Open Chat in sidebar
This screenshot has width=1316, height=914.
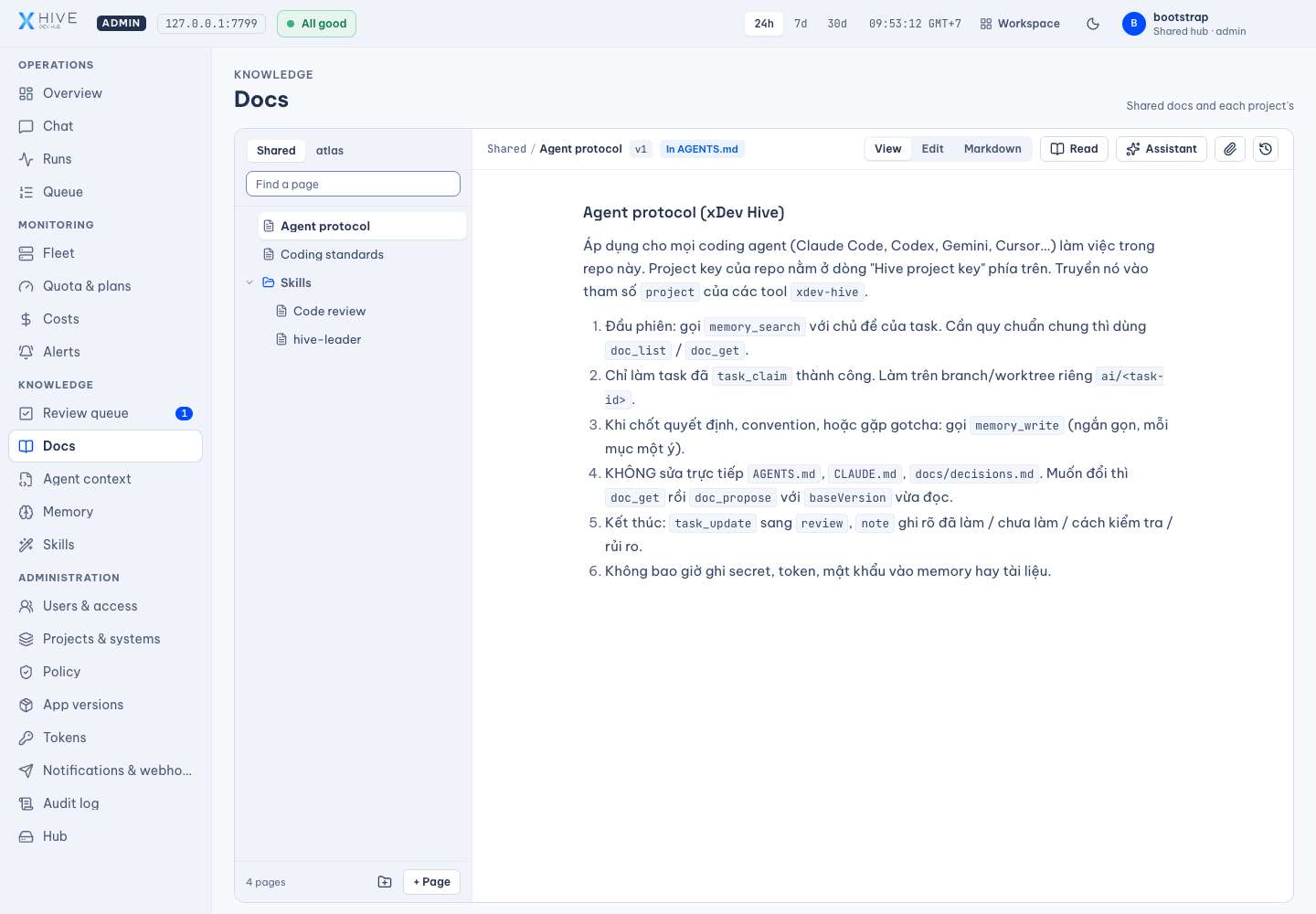105,126
